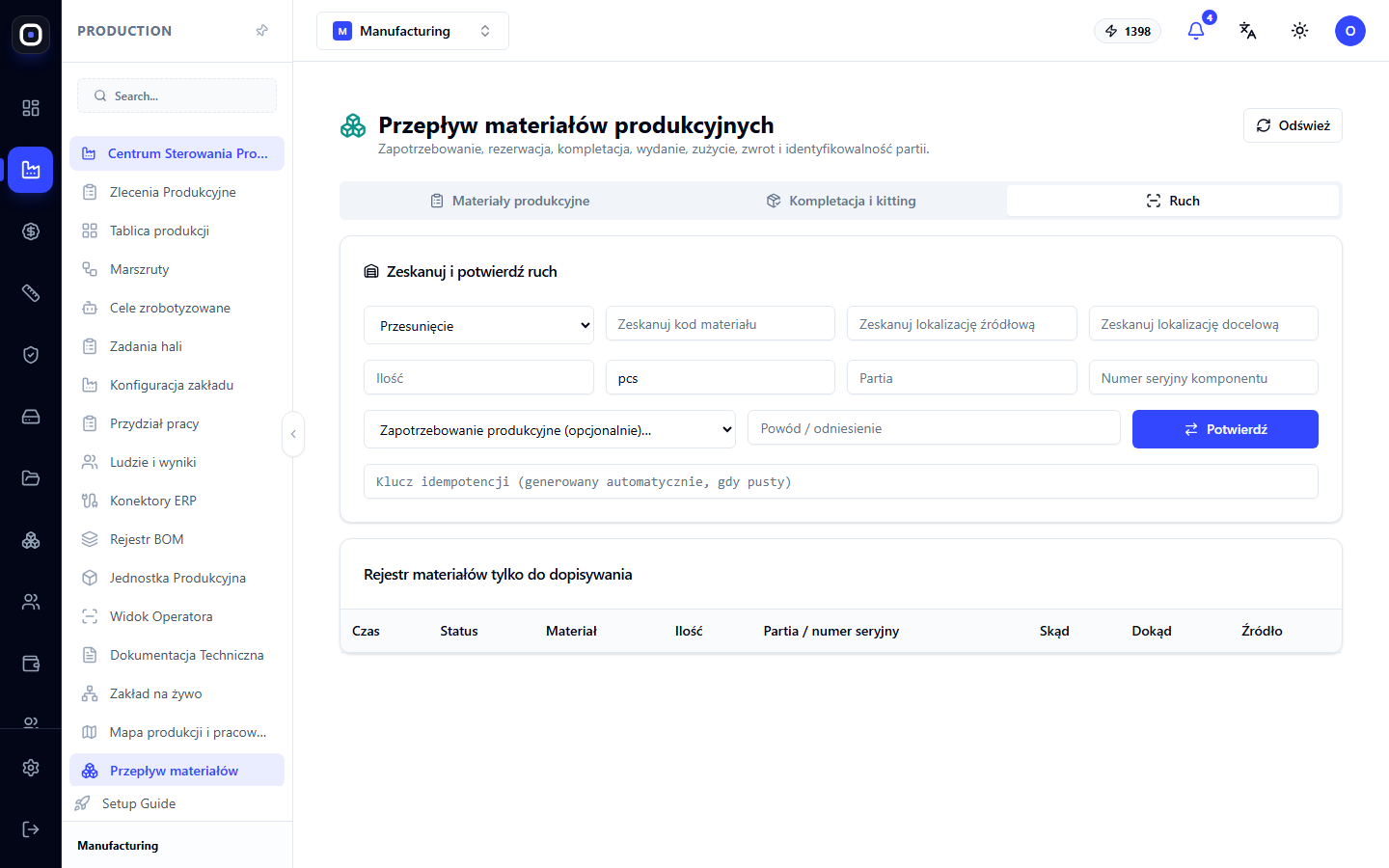Viewport: 1389px width, 868px height.
Task: Click the Zeskanuj kod materiału field
Action: 720,323
